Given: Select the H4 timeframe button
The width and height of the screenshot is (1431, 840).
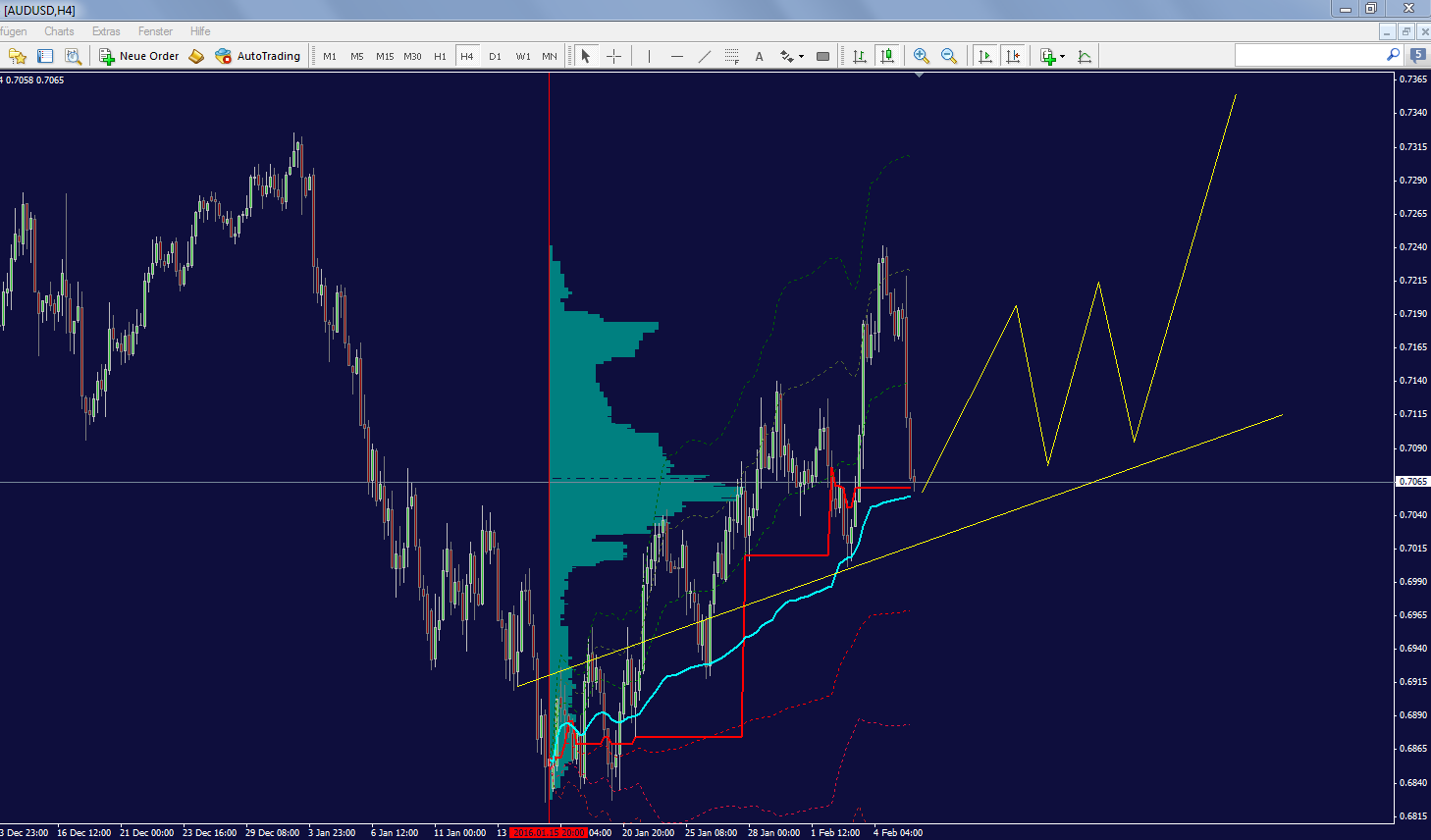Looking at the screenshot, I should (x=467, y=56).
